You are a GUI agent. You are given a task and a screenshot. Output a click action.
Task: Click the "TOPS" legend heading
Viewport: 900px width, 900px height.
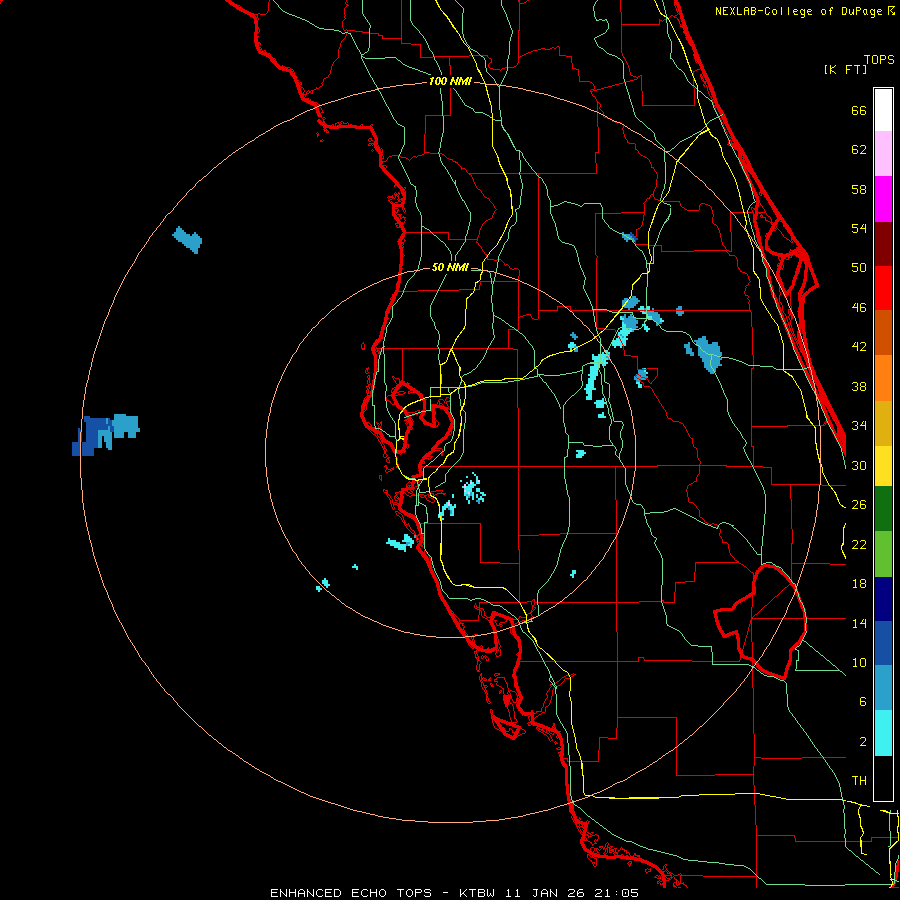pos(879,59)
